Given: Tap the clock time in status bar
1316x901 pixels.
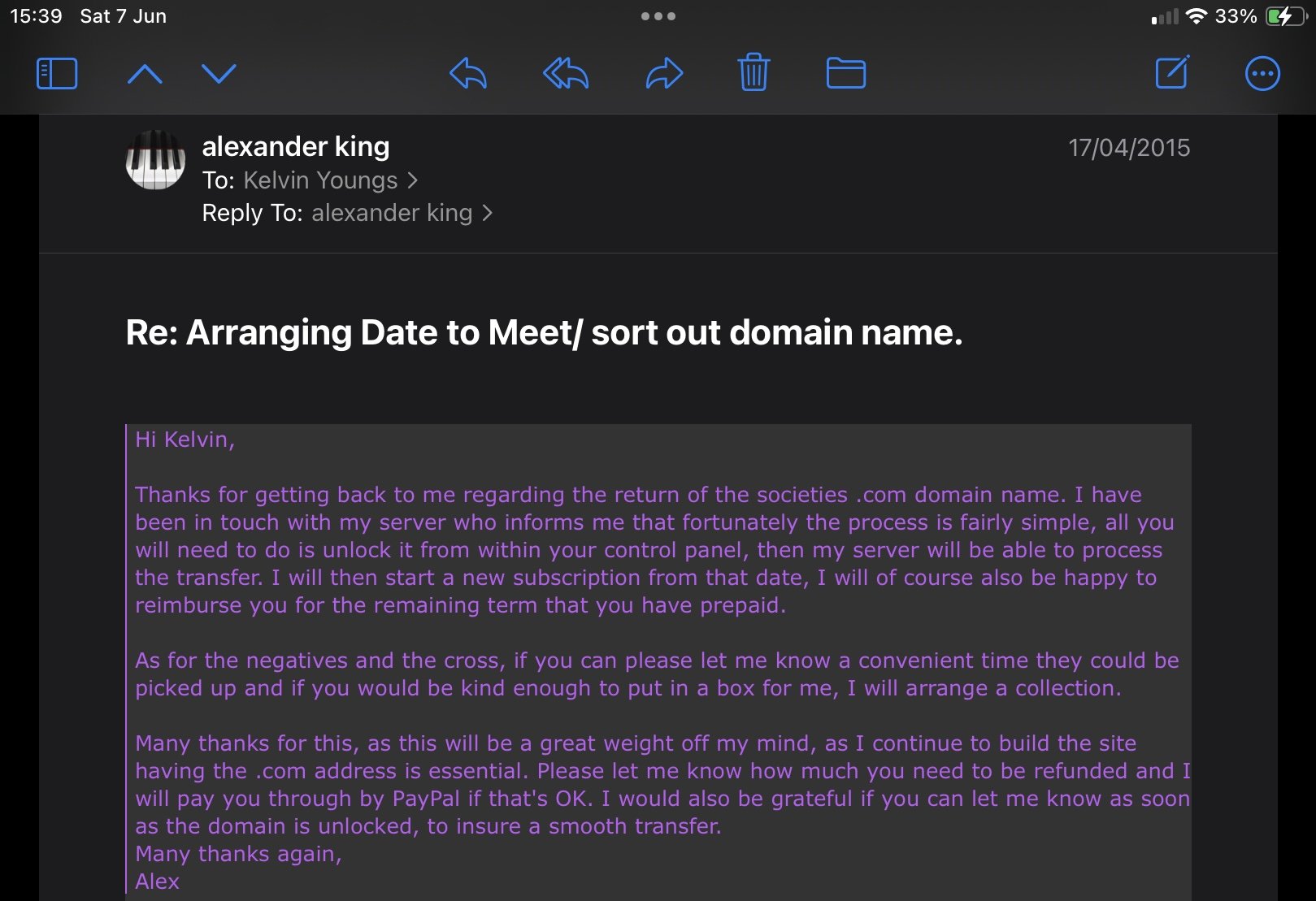Looking at the screenshot, I should pyautogui.click(x=36, y=16).
